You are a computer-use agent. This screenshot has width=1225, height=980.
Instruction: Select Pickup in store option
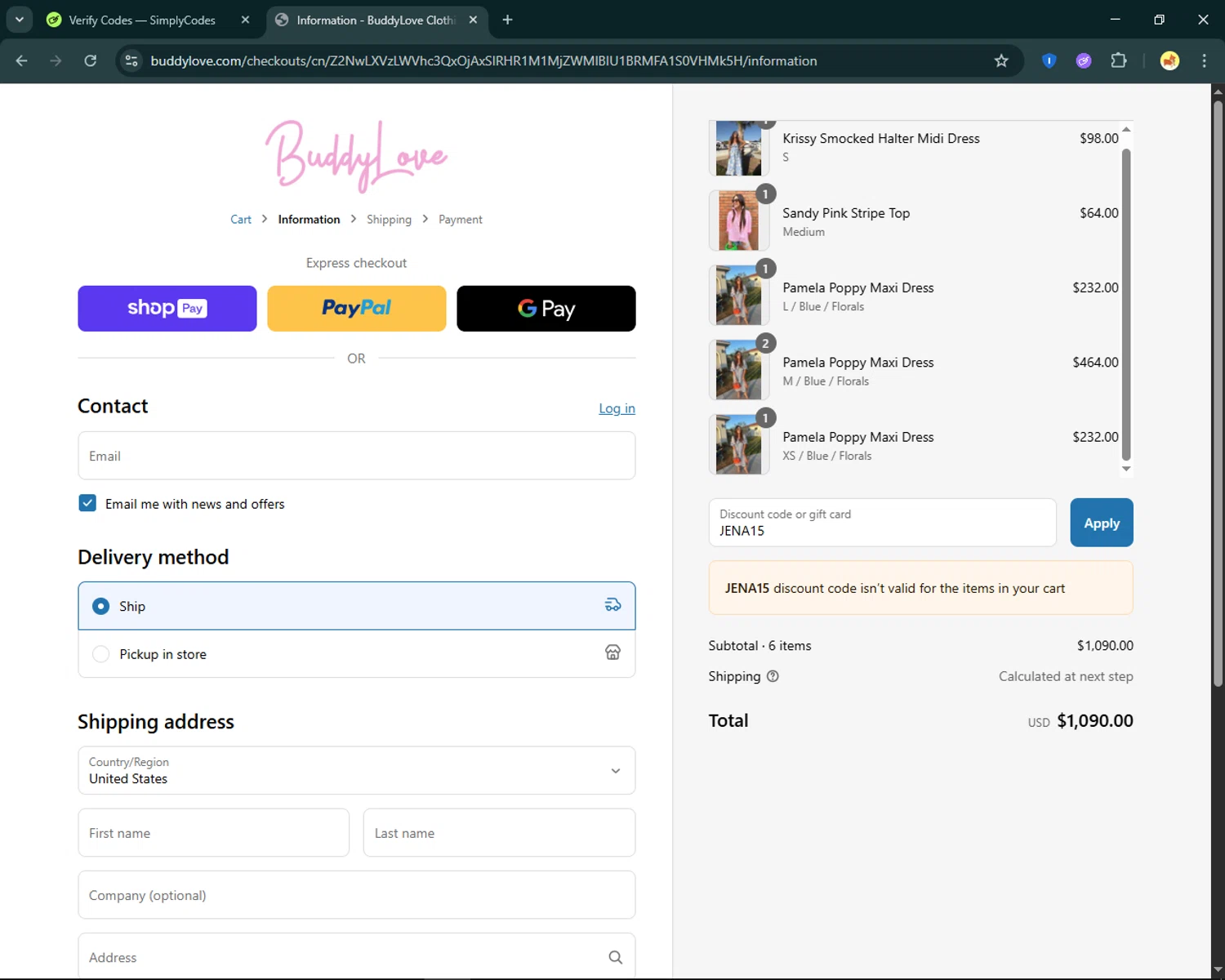click(x=357, y=653)
